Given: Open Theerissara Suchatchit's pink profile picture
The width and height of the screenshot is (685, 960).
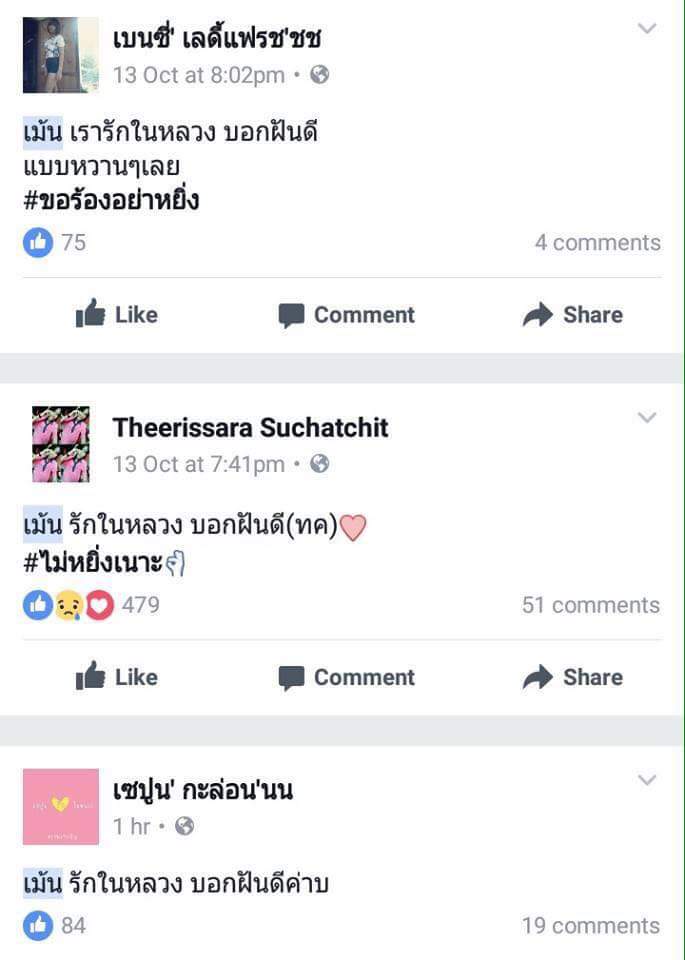Looking at the screenshot, I should (x=61, y=444).
